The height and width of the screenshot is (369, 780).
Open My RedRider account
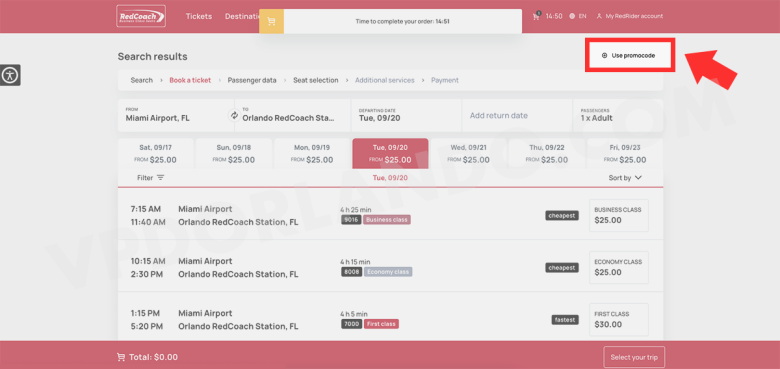pyautogui.click(x=630, y=16)
